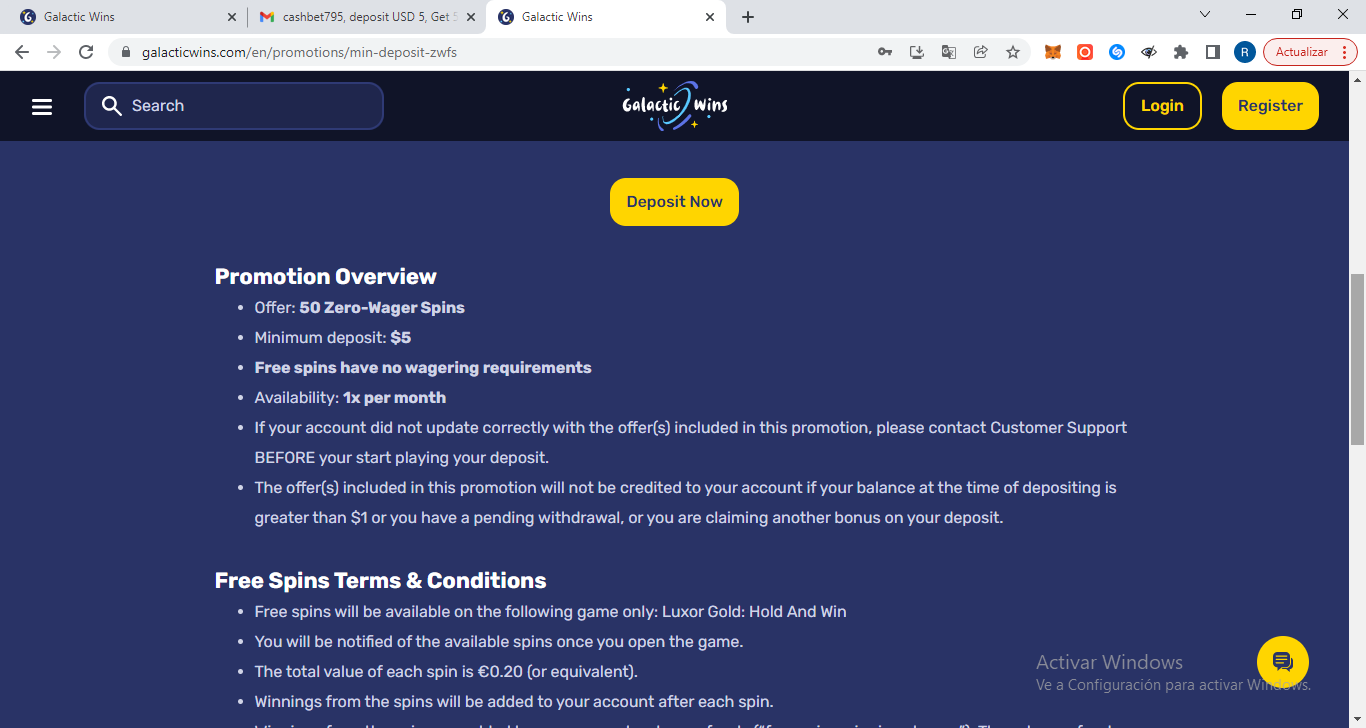Click the Login button
The height and width of the screenshot is (728, 1366).
pyautogui.click(x=1162, y=106)
